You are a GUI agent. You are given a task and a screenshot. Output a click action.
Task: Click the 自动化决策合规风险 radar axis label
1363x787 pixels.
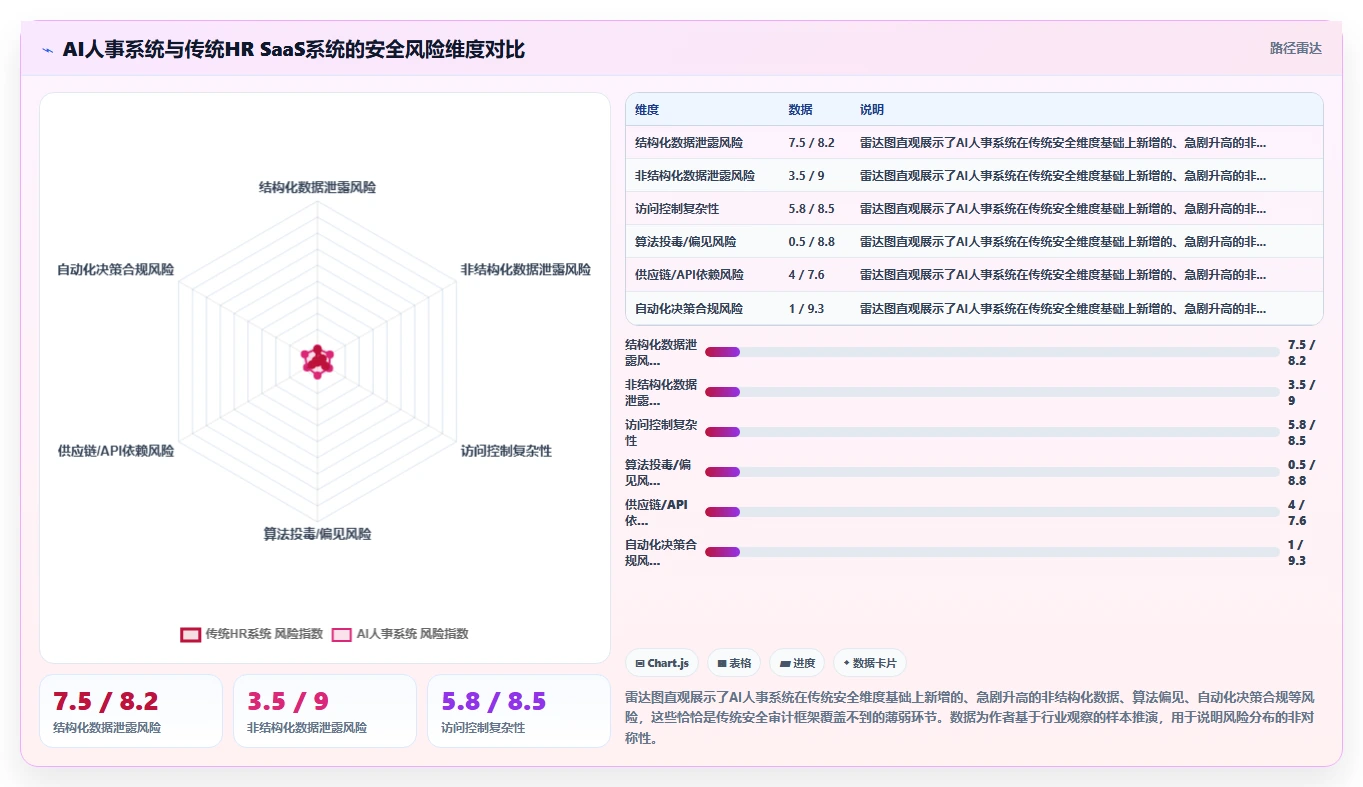click(116, 270)
